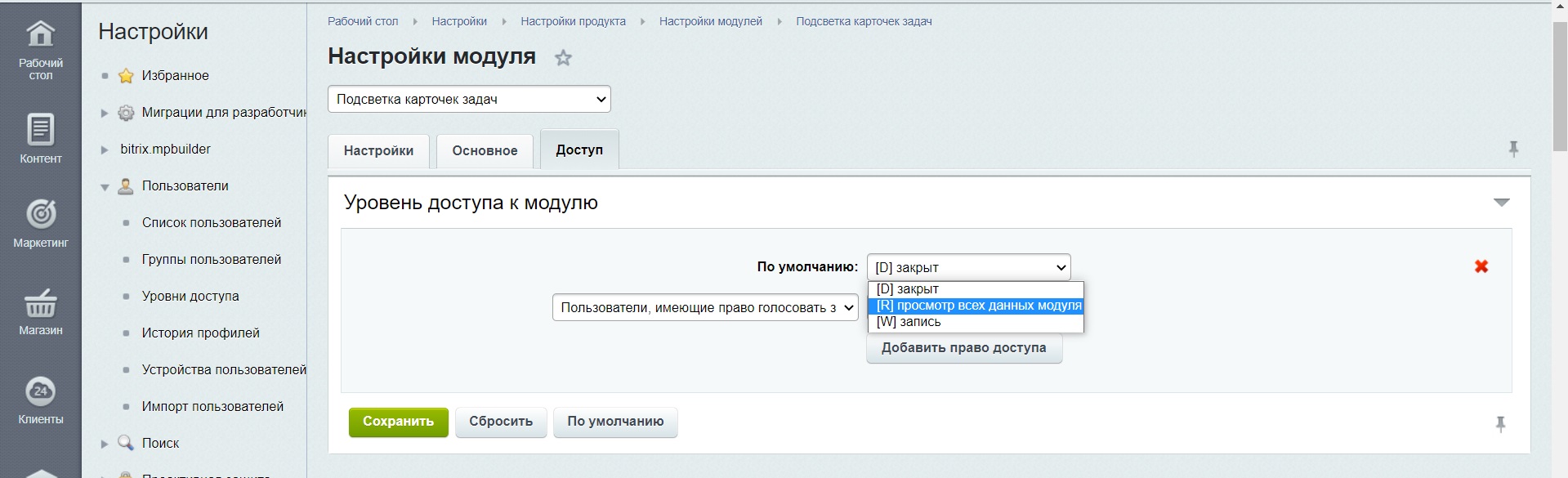The image size is (1568, 478).
Task: Choose the [W] запись option
Action: pos(909,322)
